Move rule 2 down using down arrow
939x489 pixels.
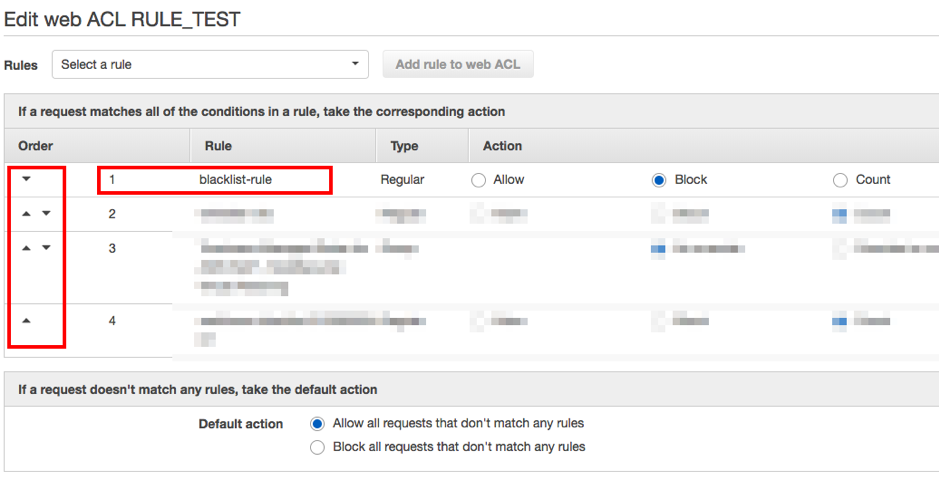(x=46, y=214)
